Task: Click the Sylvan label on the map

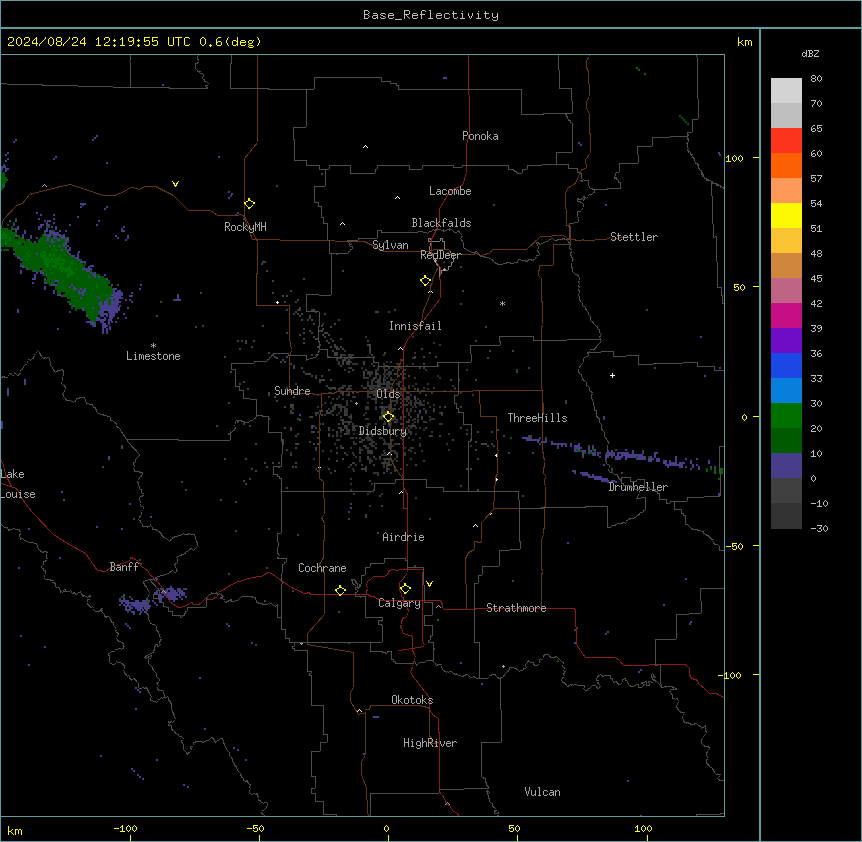Action: pos(390,245)
